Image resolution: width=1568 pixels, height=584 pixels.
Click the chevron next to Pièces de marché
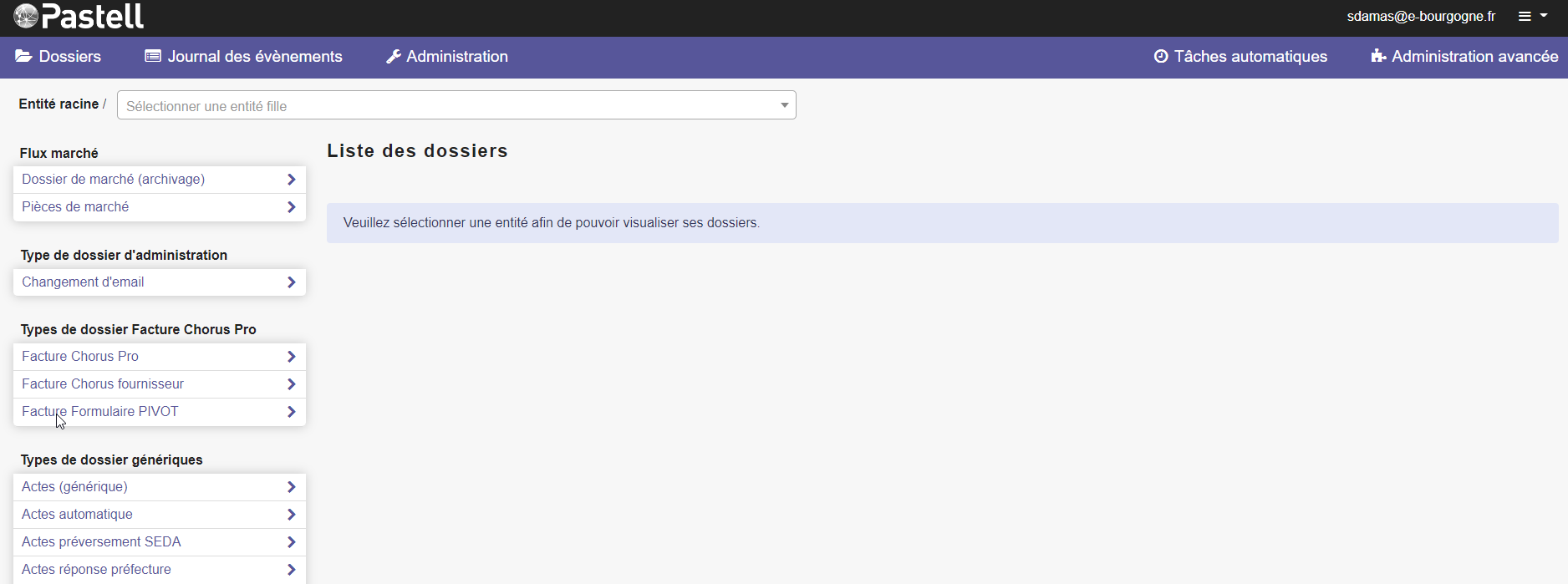tap(291, 207)
